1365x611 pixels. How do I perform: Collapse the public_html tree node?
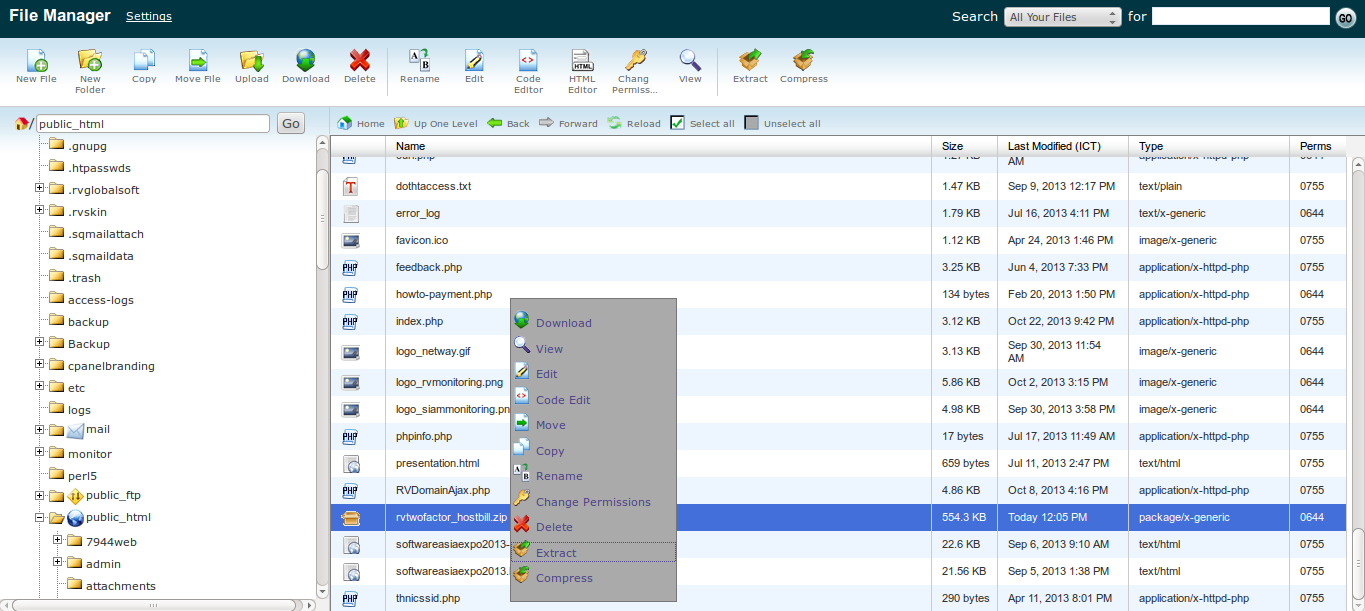tap(40, 518)
